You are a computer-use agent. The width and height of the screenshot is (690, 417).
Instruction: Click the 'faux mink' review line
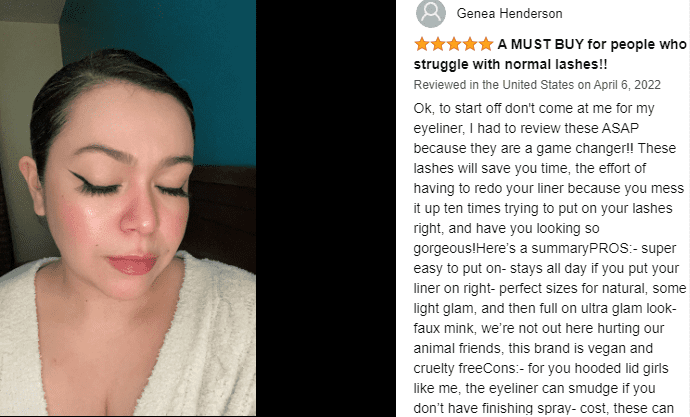539,328
